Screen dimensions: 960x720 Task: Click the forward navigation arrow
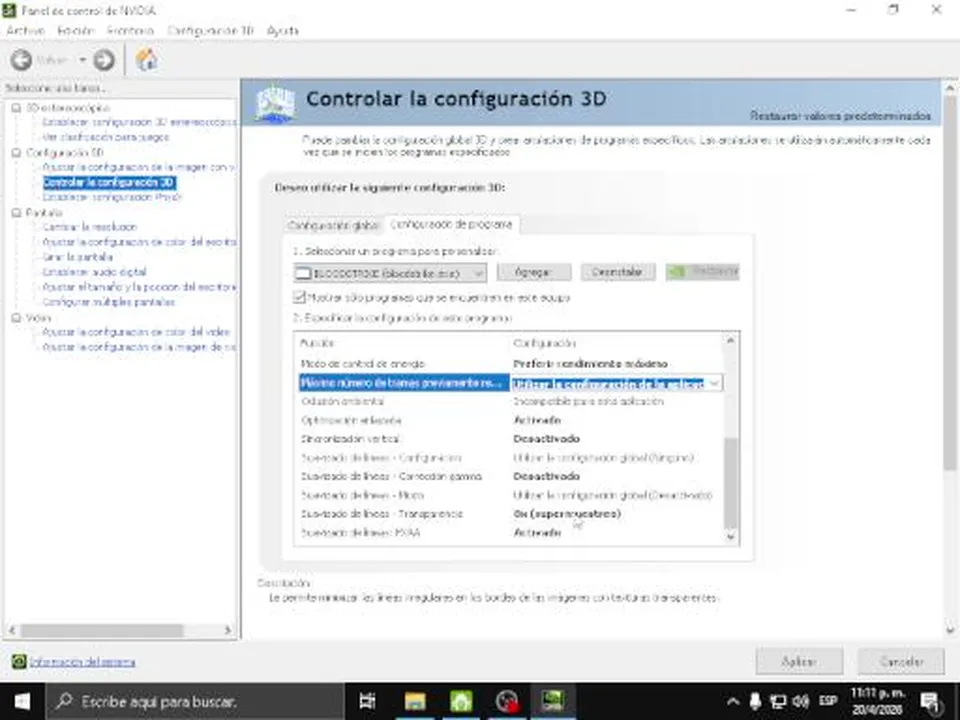(x=104, y=60)
